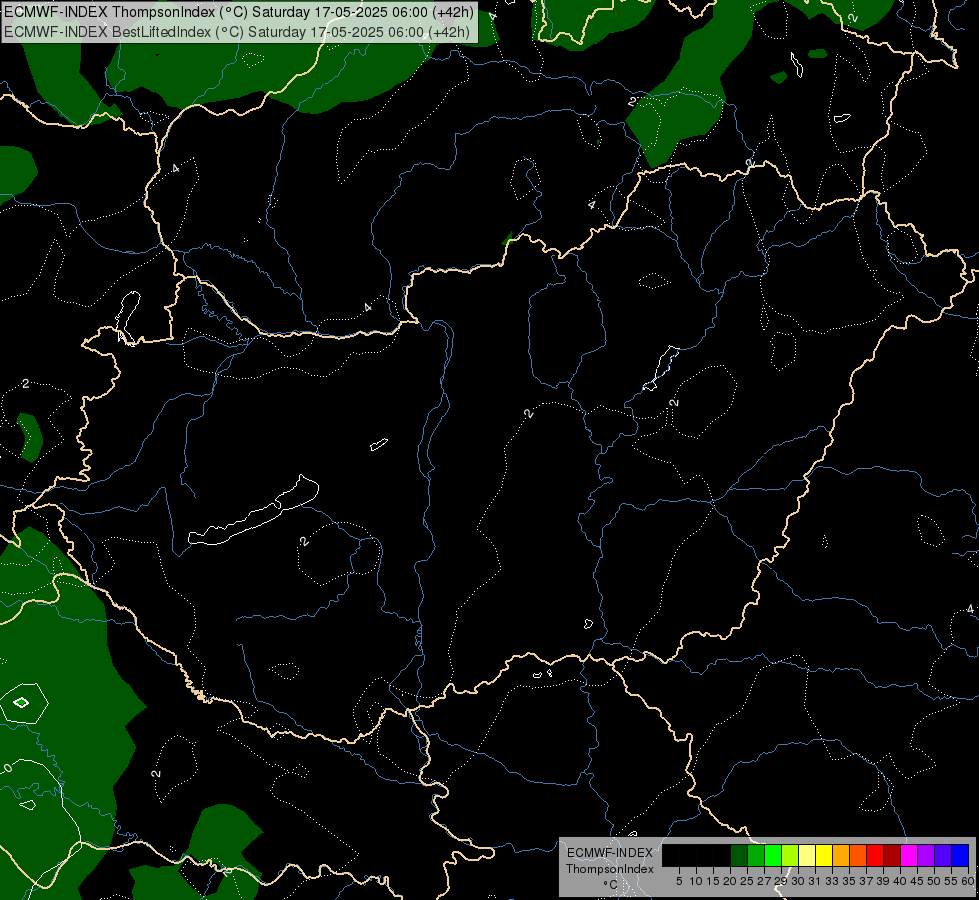Click the legend scale value 35
Image resolution: width=979 pixels, height=900 pixels.
click(x=850, y=881)
